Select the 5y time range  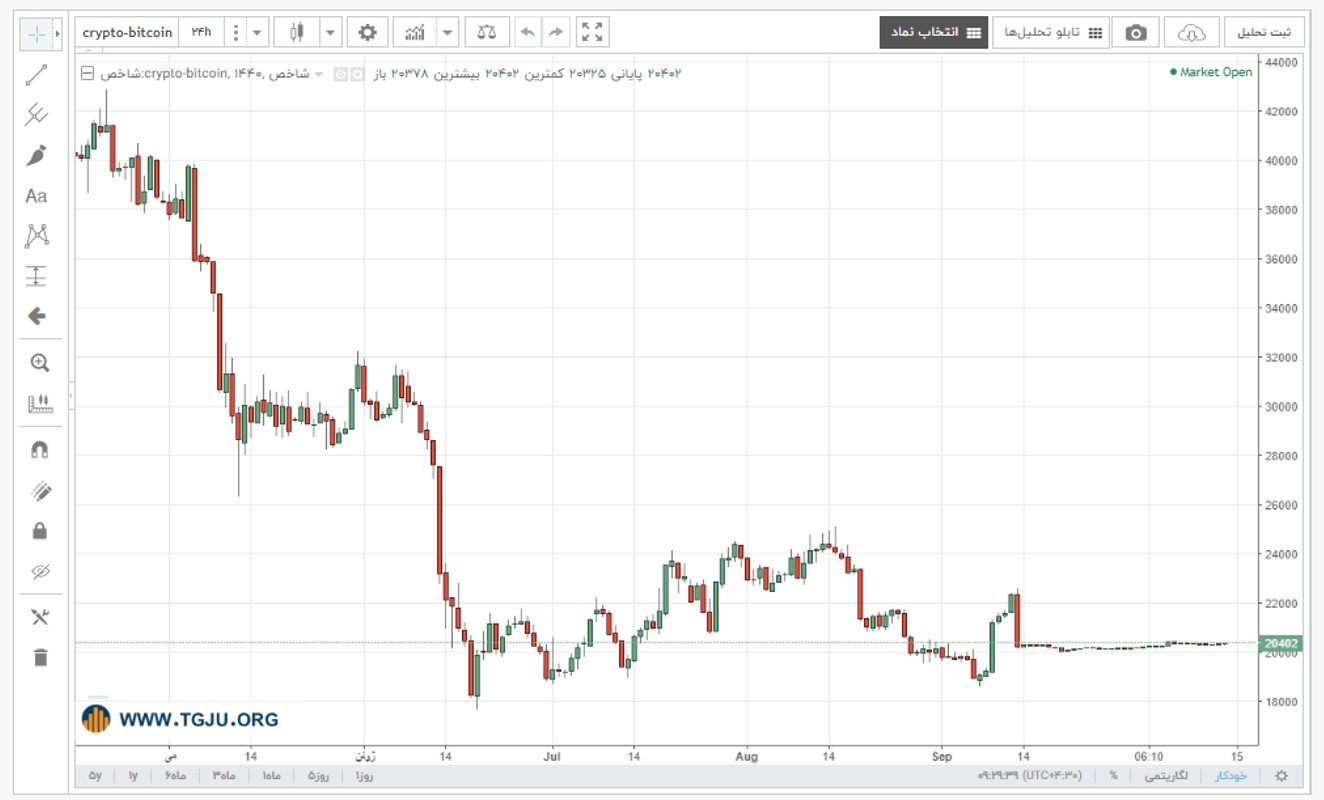(x=95, y=776)
